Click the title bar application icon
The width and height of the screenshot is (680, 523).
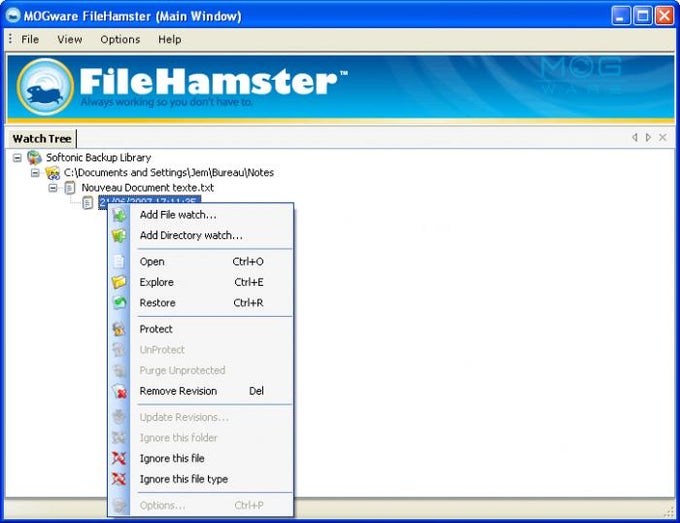click(x=13, y=16)
